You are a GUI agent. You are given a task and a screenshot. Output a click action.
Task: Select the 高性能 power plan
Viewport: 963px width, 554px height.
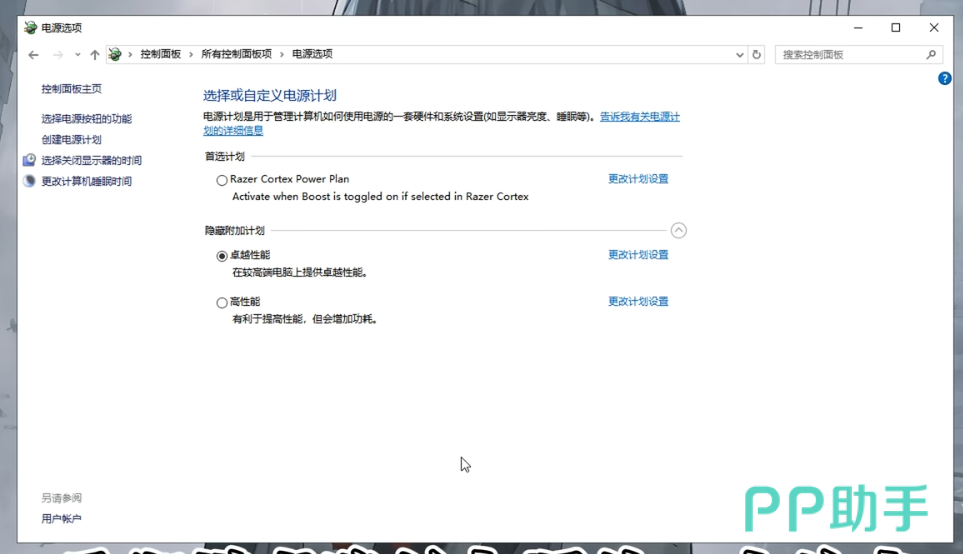coord(222,302)
